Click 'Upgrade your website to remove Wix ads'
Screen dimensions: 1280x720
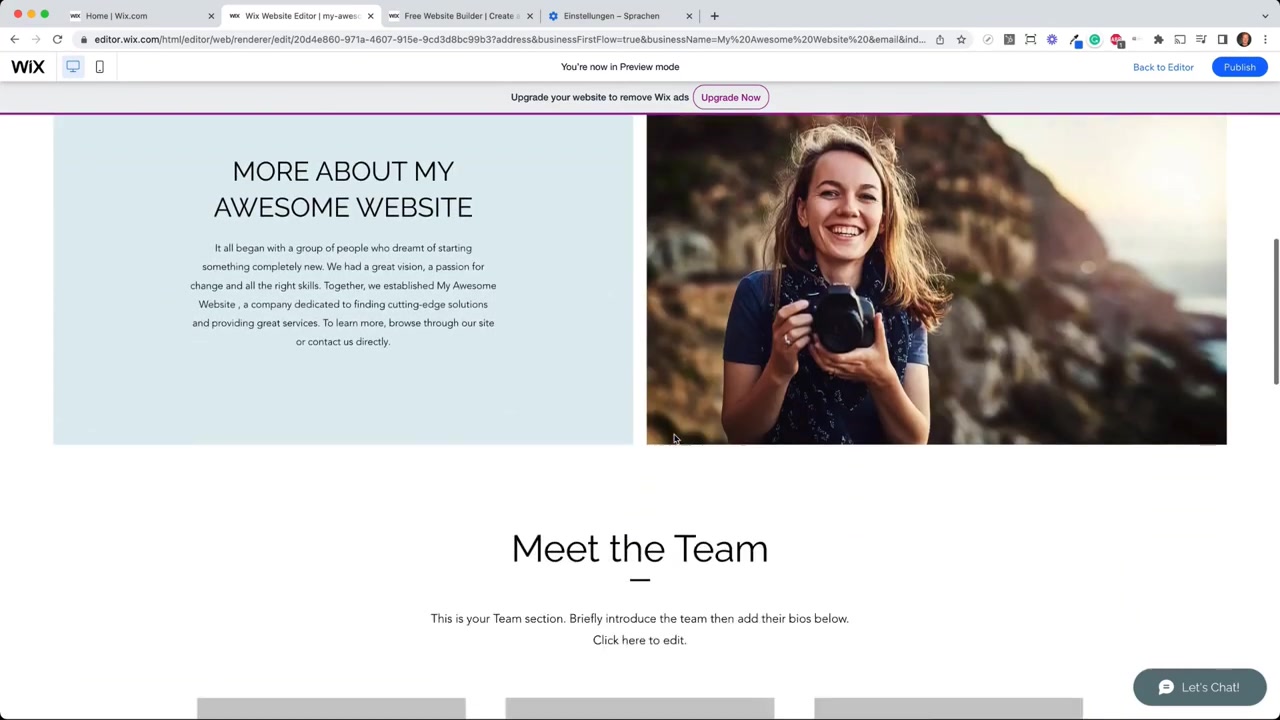tap(600, 97)
